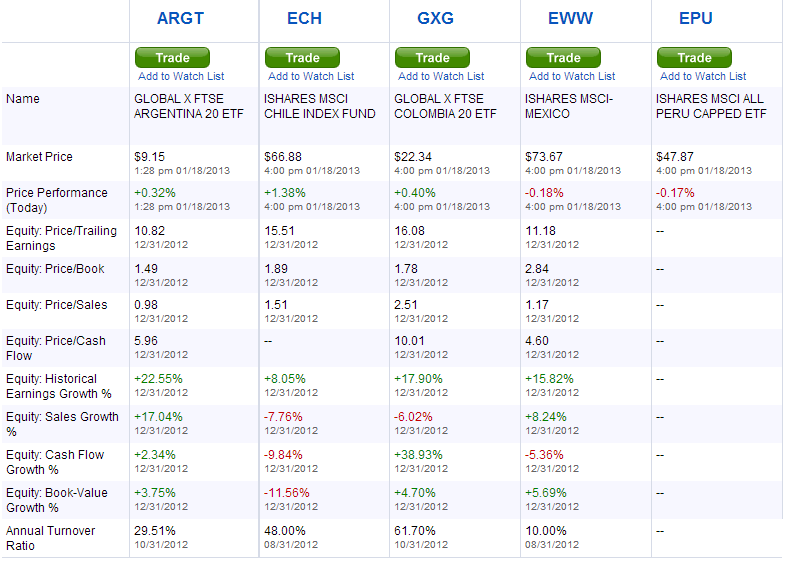788x561 pixels.
Task: Select the $66.88 market price
Action: 283,157
